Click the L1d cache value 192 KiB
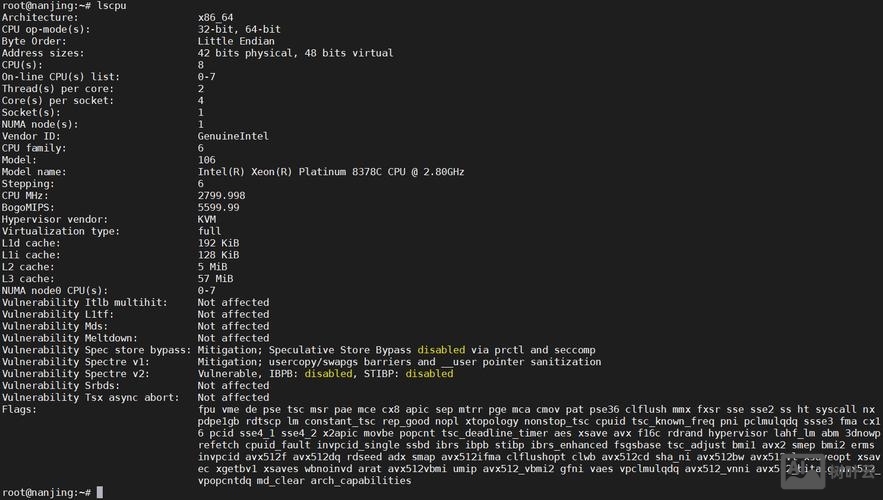Screen dimensions: 883x500 click(x=218, y=243)
